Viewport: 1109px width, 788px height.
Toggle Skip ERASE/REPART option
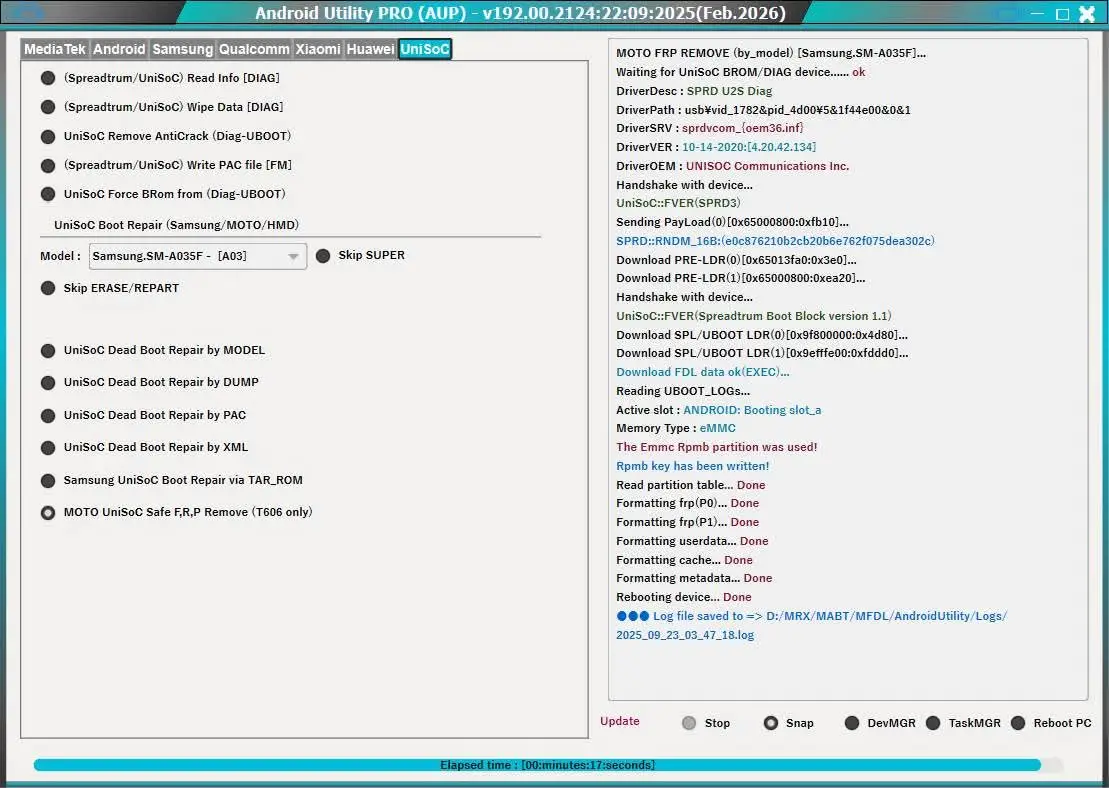pyautogui.click(x=48, y=288)
